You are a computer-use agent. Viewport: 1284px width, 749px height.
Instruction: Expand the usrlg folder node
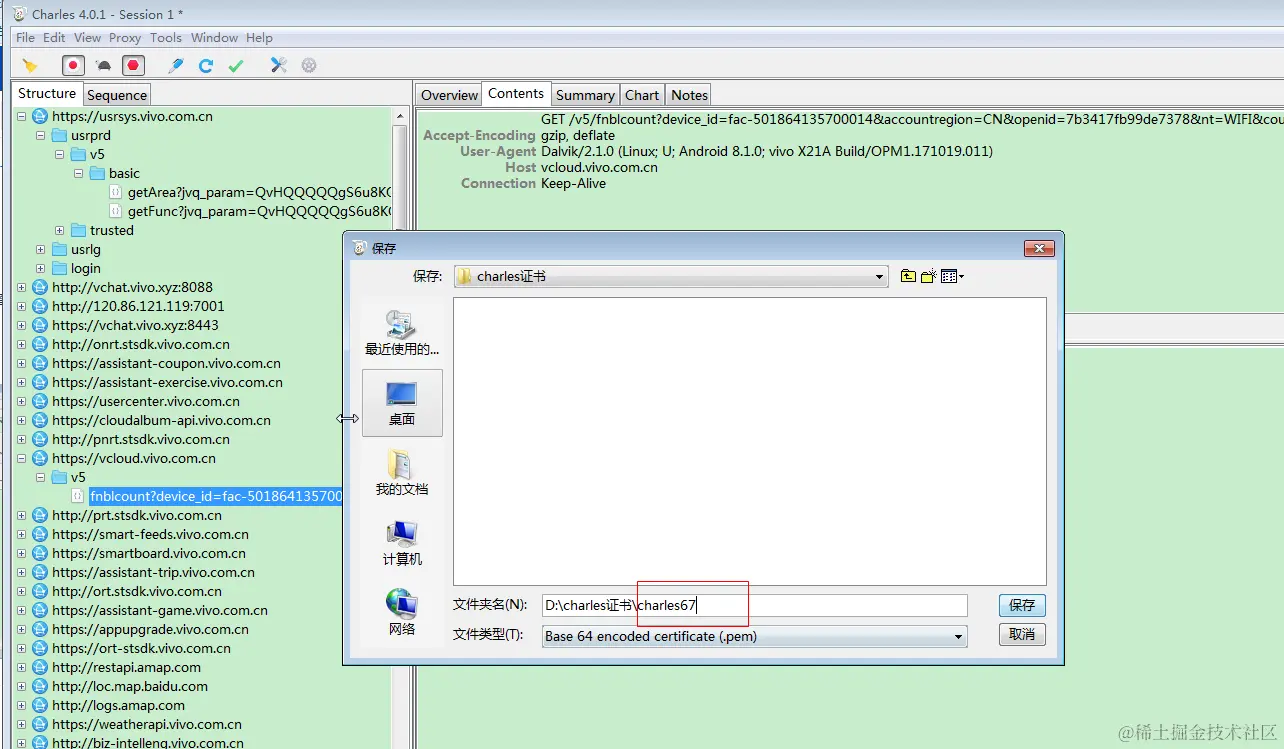[x=41, y=249]
